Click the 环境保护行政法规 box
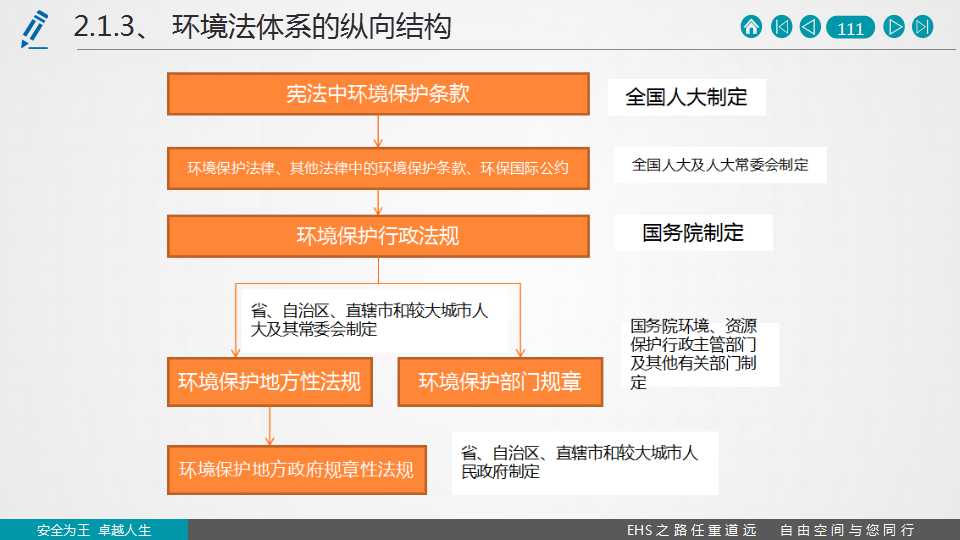The width and height of the screenshot is (960, 540). click(378, 236)
